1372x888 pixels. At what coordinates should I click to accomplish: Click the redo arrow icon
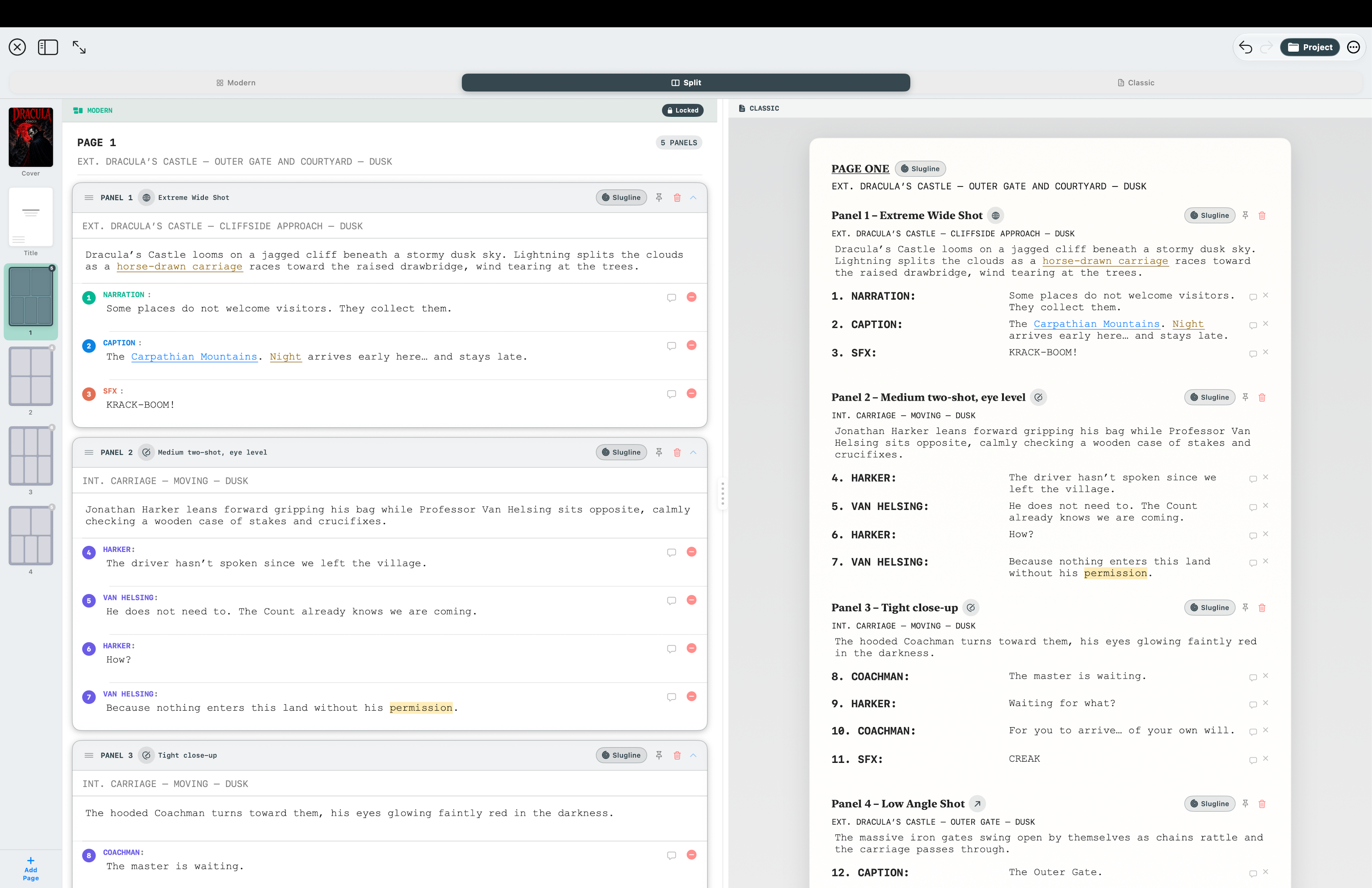coord(1266,47)
